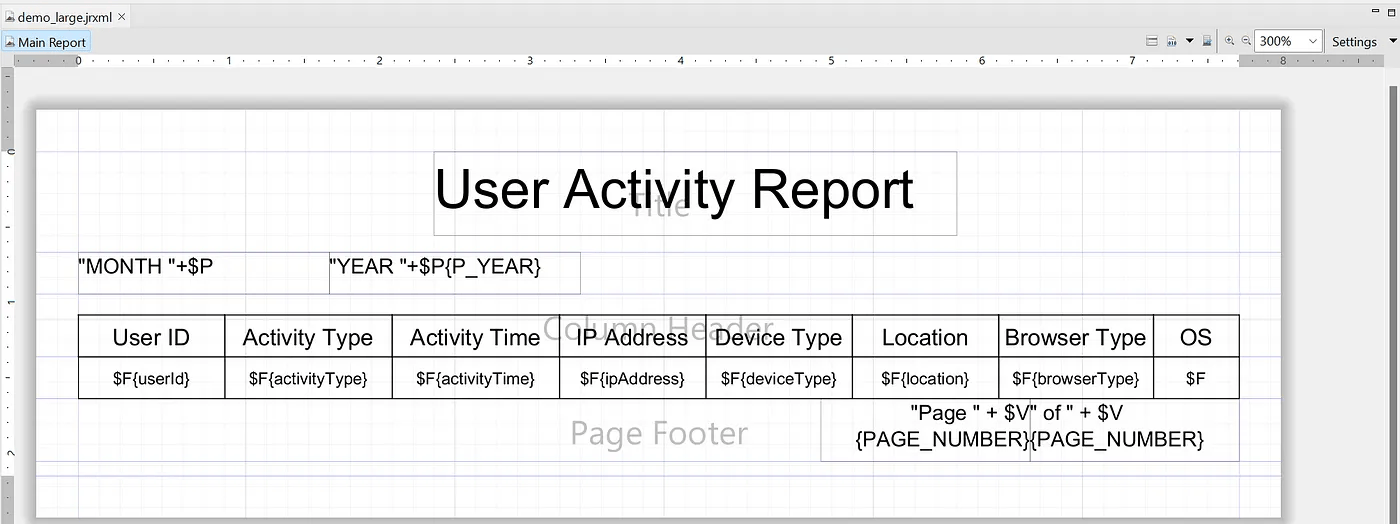Click the Settings button
Image resolution: width=1400 pixels, height=524 pixels.
pyautogui.click(x=1354, y=42)
